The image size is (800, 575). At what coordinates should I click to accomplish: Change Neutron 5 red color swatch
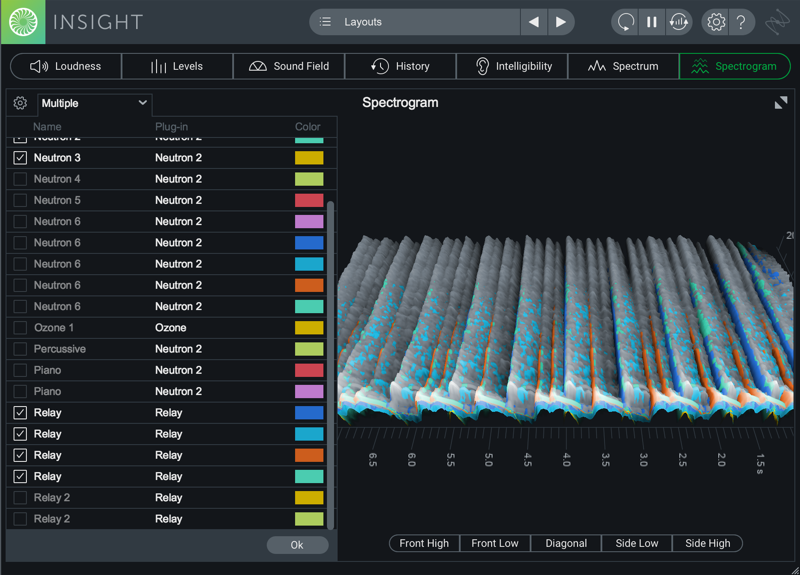pos(309,200)
